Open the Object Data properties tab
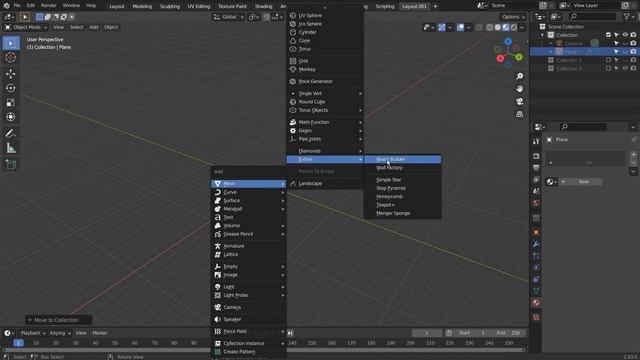Image resolution: width=640 pixels, height=360 pixels. (x=536, y=291)
